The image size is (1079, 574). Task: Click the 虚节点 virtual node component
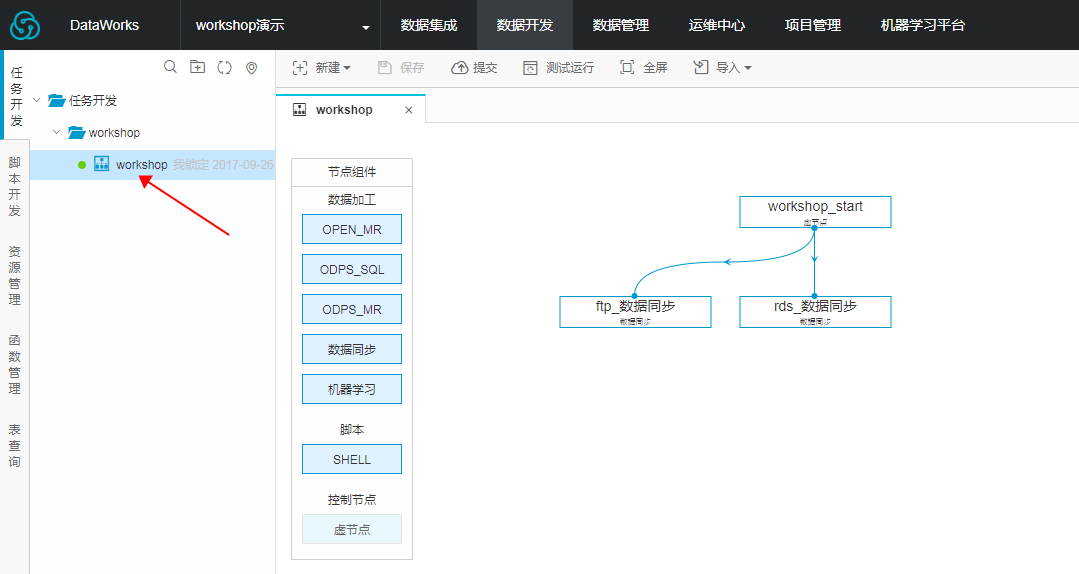point(352,529)
